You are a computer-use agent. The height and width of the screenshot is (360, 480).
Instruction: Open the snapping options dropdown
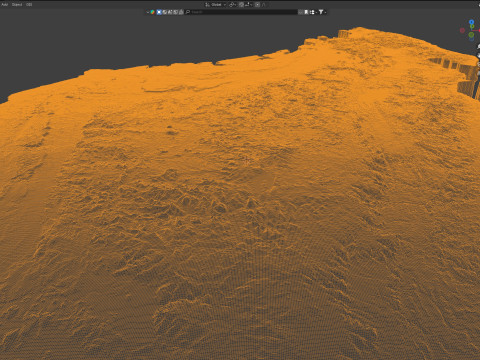click(x=249, y=5)
